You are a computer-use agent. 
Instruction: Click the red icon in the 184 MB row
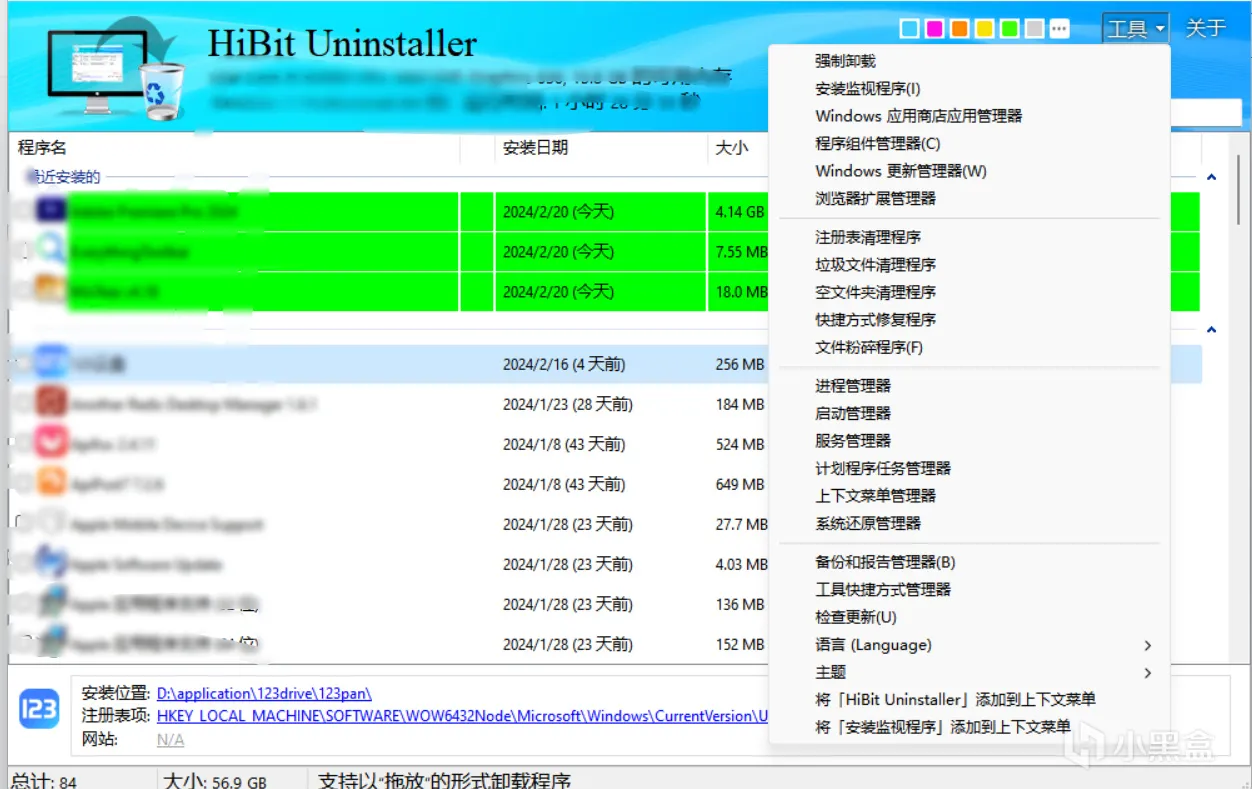tap(52, 404)
